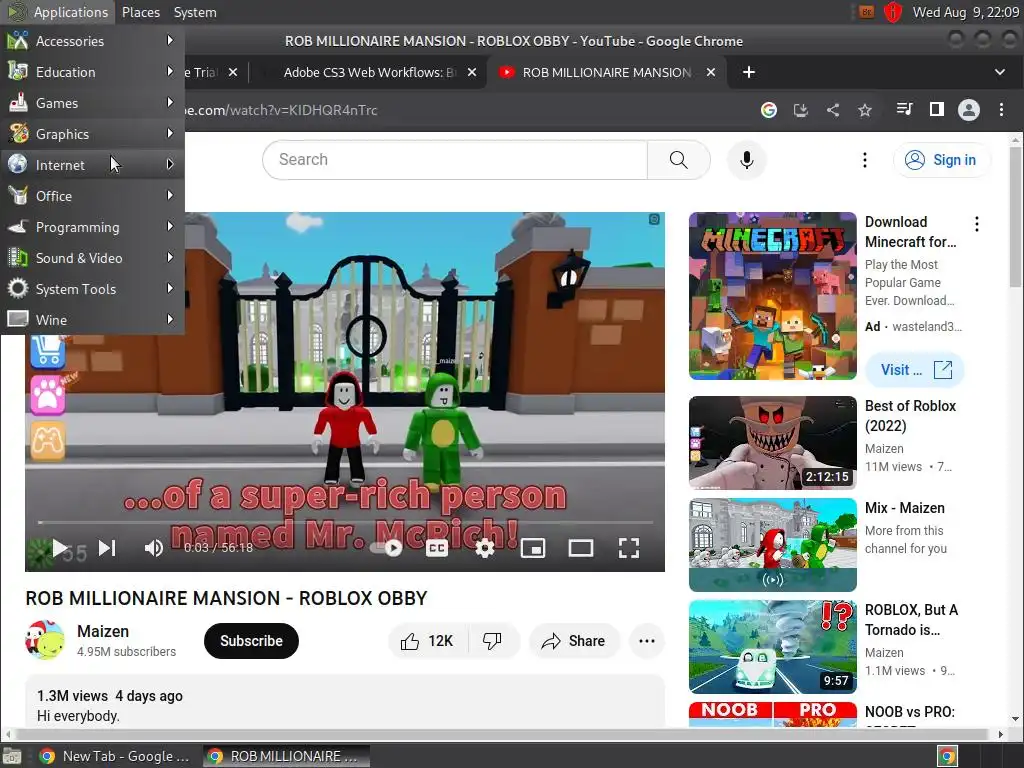
Task: Close the ROB MILLIONAIRE MANSION tab
Action: (x=711, y=72)
